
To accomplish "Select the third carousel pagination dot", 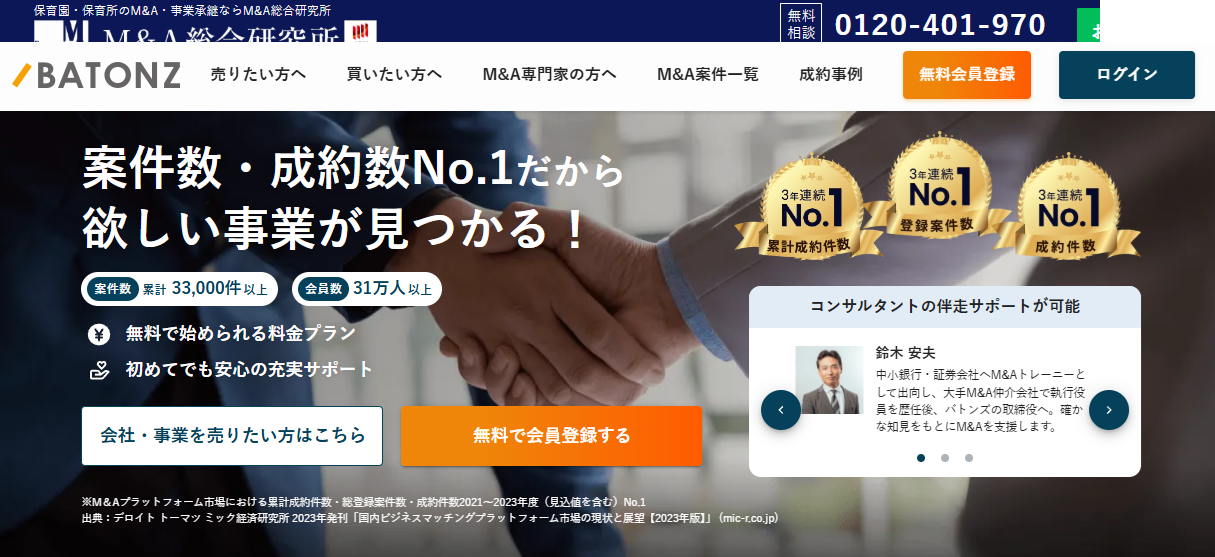I will click(x=969, y=458).
